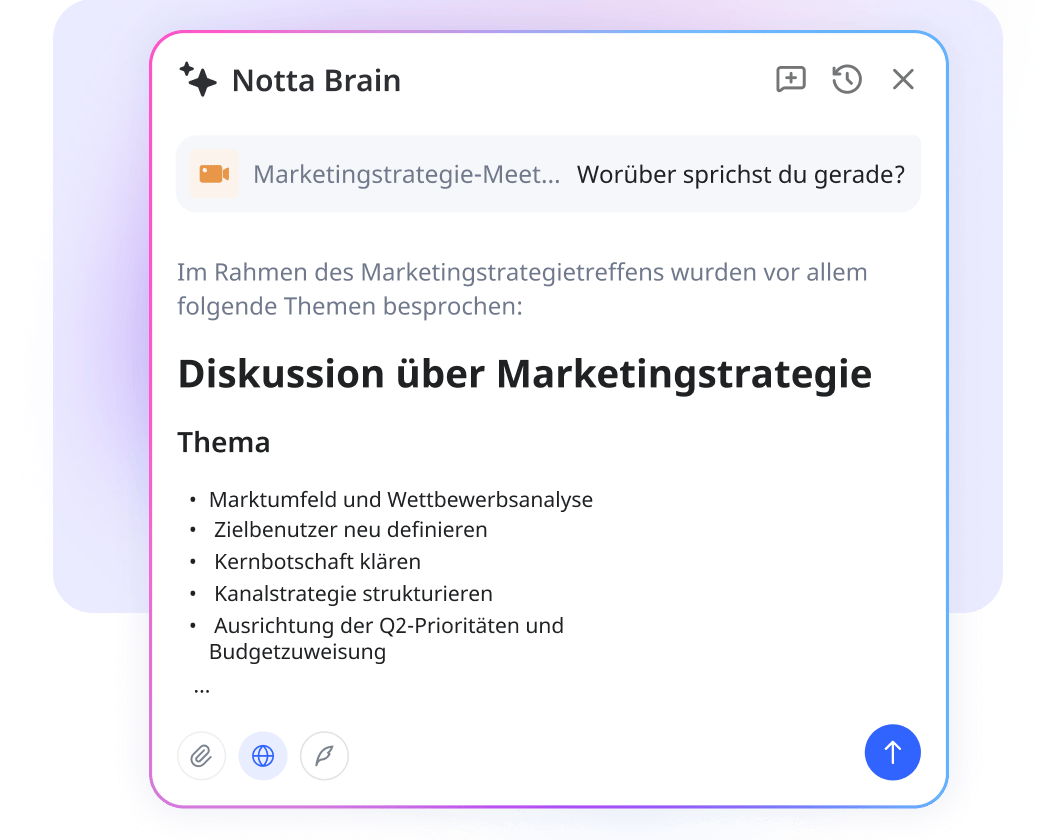Send message with blue arrow button
Image resolution: width=1057 pixels, height=840 pixels.
[893, 752]
